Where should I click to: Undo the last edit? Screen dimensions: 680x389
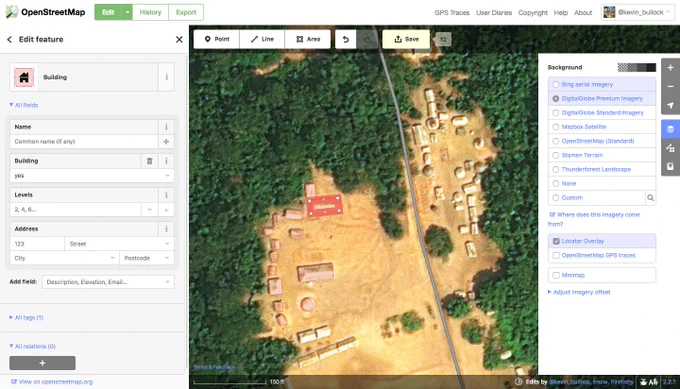pyautogui.click(x=346, y=39)
